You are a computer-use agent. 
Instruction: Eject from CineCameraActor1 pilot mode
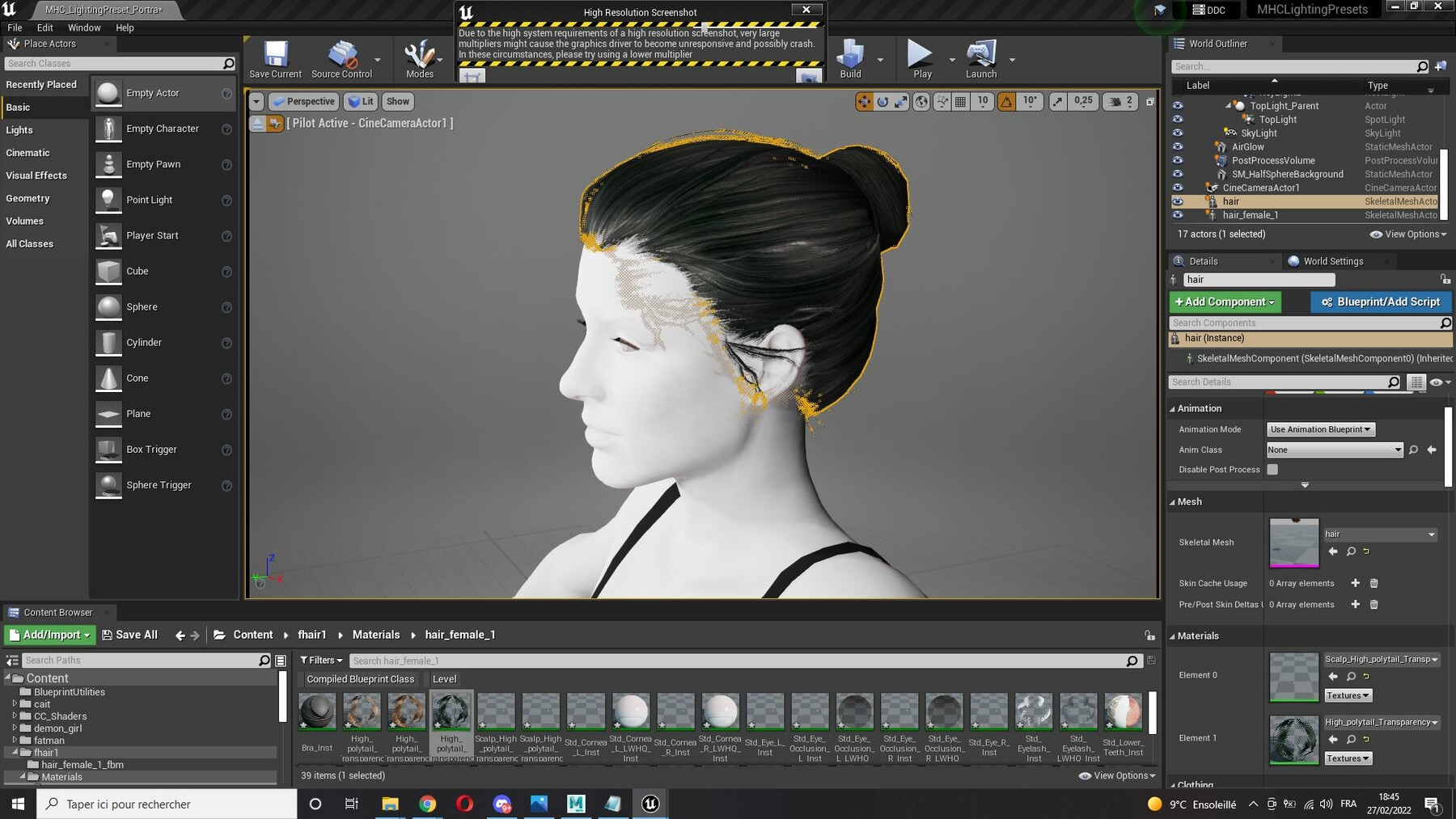click(257, 123)
